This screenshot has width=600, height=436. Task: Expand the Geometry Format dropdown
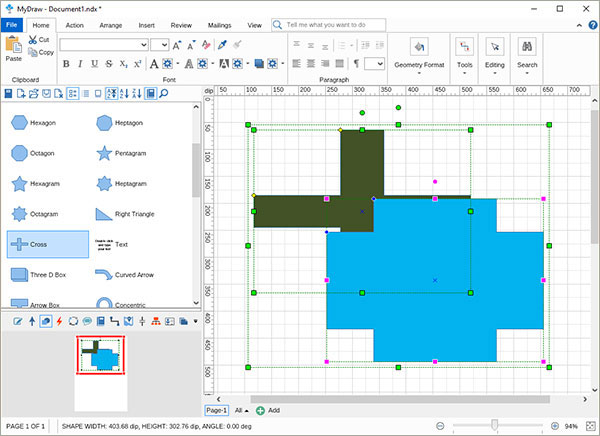click(x=418, y=74)
